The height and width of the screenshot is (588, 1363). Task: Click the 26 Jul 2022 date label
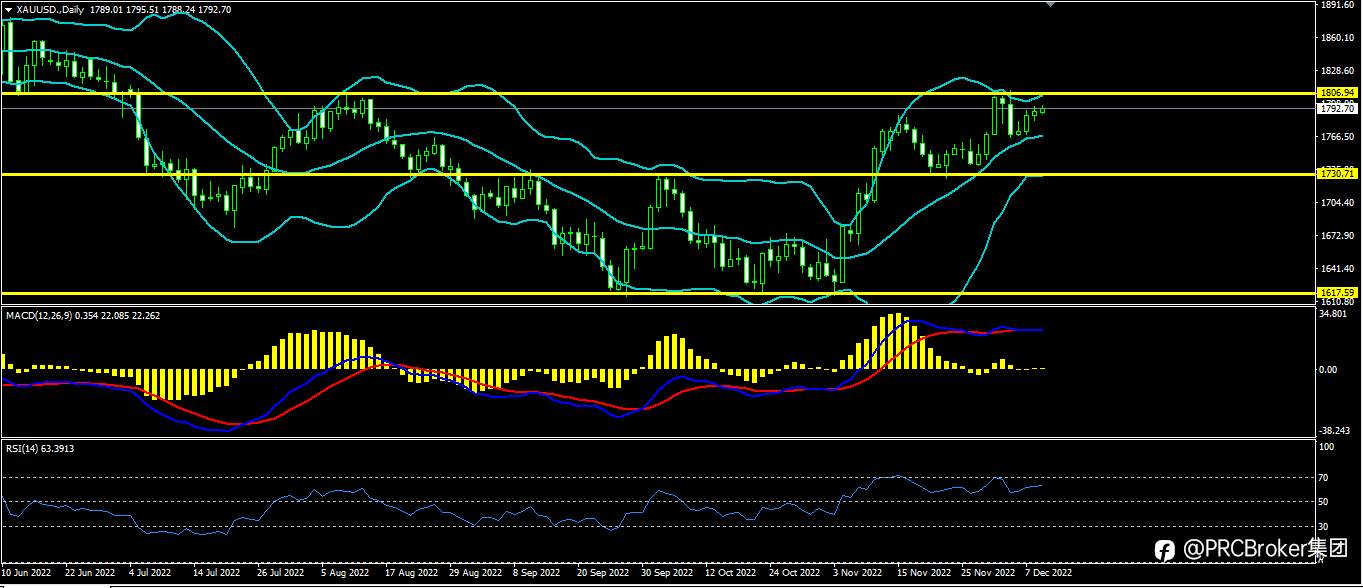pos(280,574)
